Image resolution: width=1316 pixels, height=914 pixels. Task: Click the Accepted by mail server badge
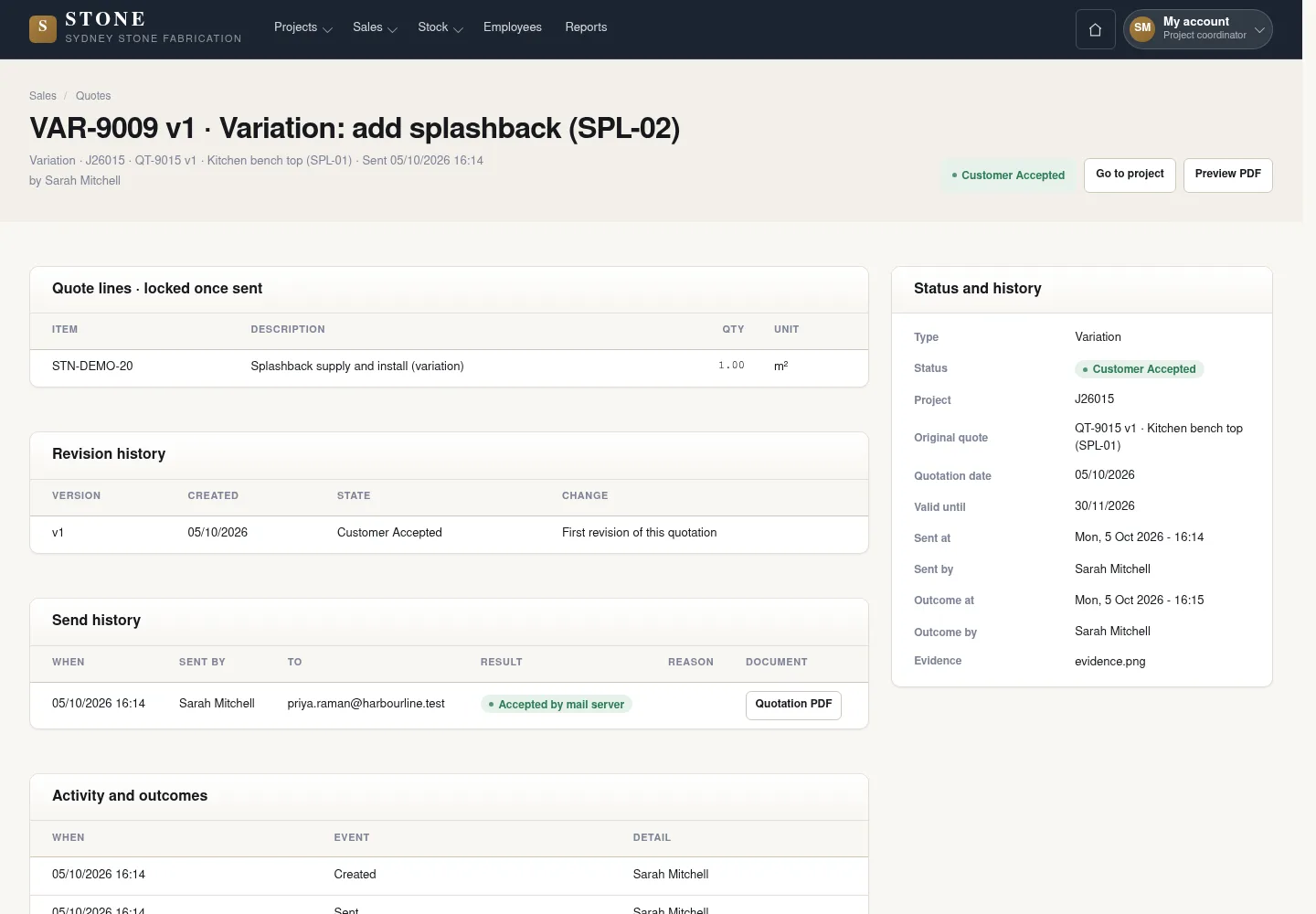pyautogui.click(x=557, y=705)
